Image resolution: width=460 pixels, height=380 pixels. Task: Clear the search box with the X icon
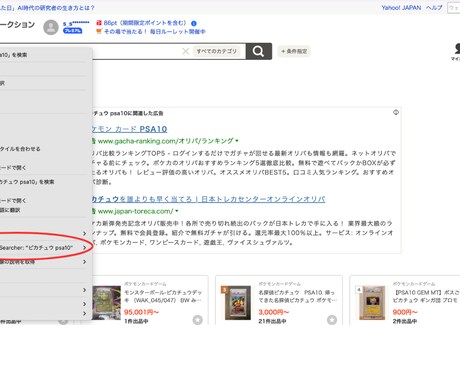186,51
